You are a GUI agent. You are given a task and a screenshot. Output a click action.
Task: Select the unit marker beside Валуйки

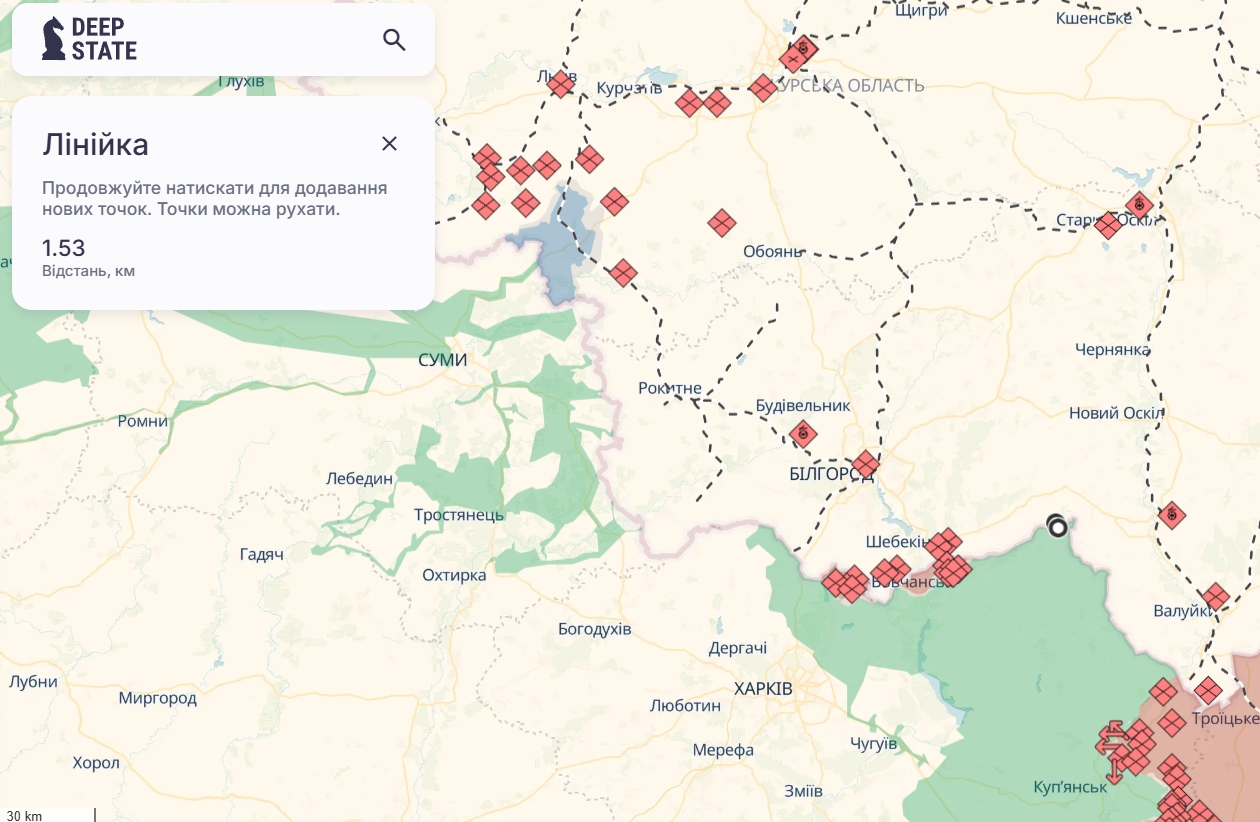pos(1215,598)
